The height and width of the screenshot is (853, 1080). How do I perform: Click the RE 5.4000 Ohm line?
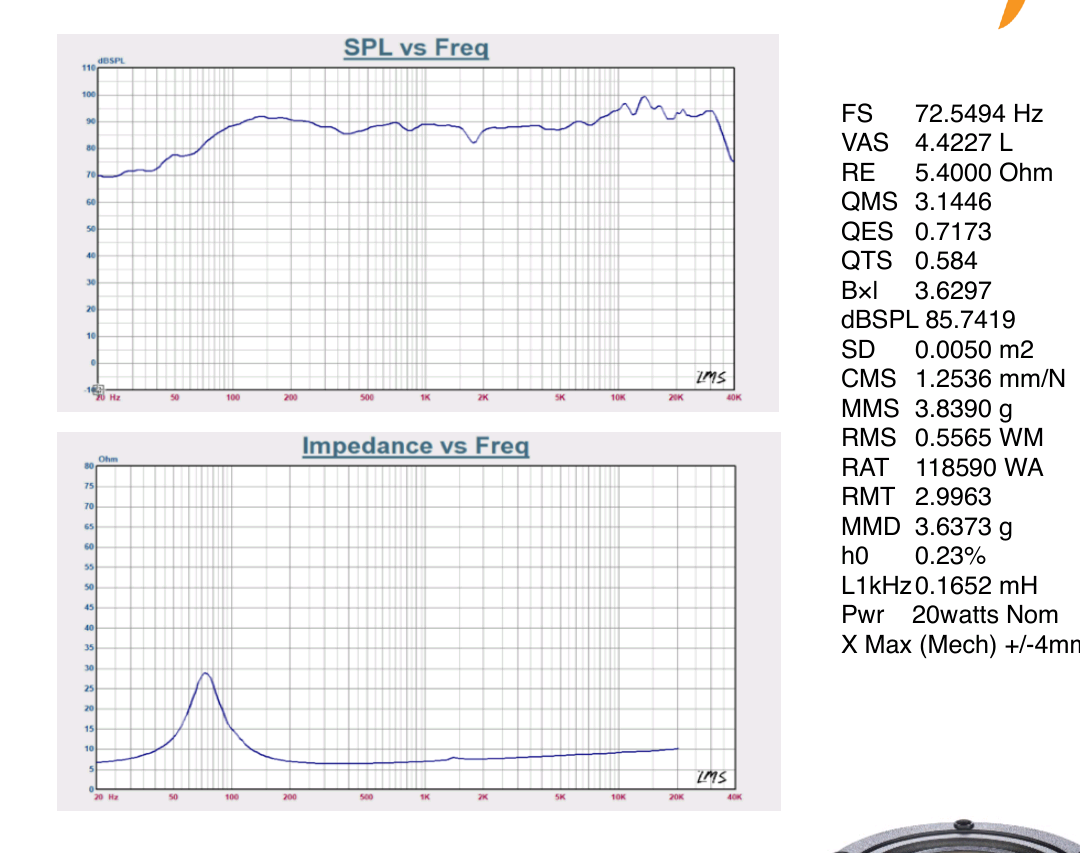(946, 172)
